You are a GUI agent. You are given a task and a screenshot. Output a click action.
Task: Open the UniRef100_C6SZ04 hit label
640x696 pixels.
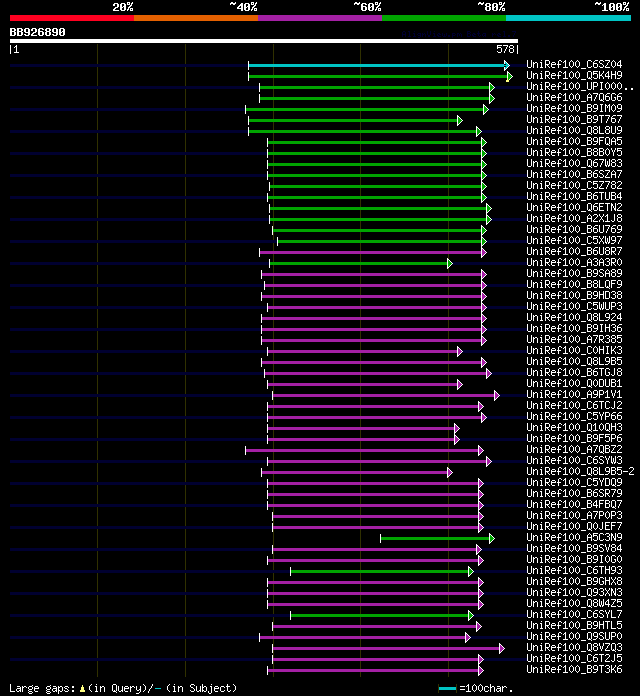(574, 64)
